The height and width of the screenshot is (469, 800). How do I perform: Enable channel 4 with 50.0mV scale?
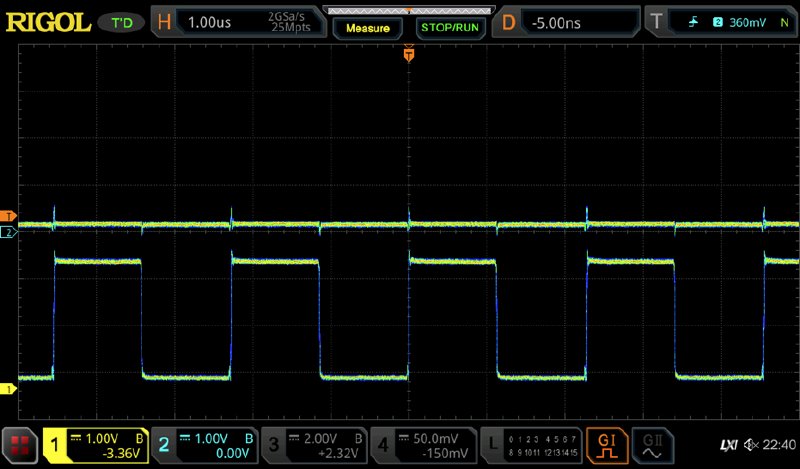click(423, 444)
